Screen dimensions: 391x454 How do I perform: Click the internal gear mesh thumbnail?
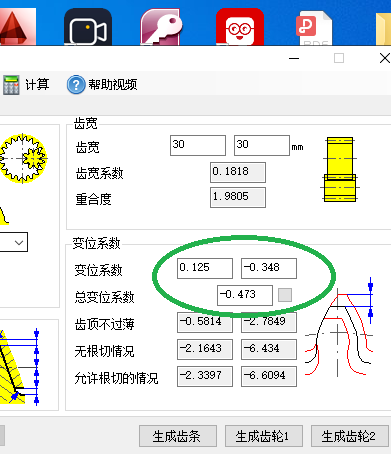tap(23, 158)
